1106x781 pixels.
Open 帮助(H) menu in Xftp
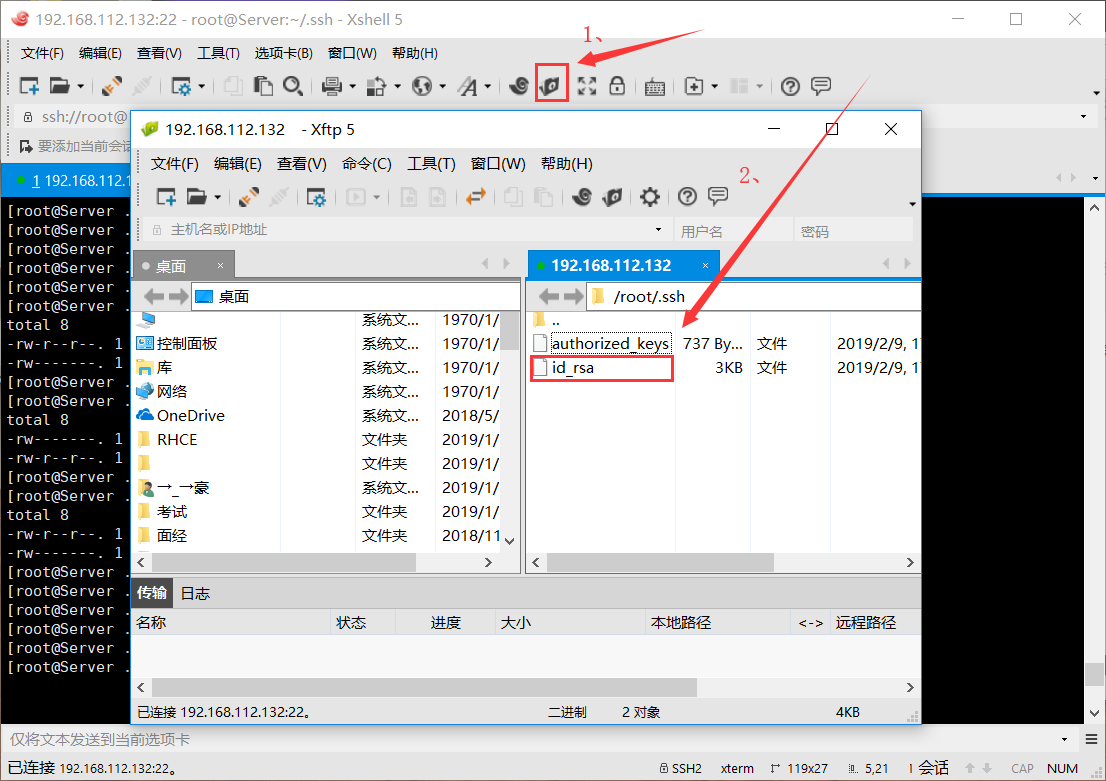tap(566, 164)
